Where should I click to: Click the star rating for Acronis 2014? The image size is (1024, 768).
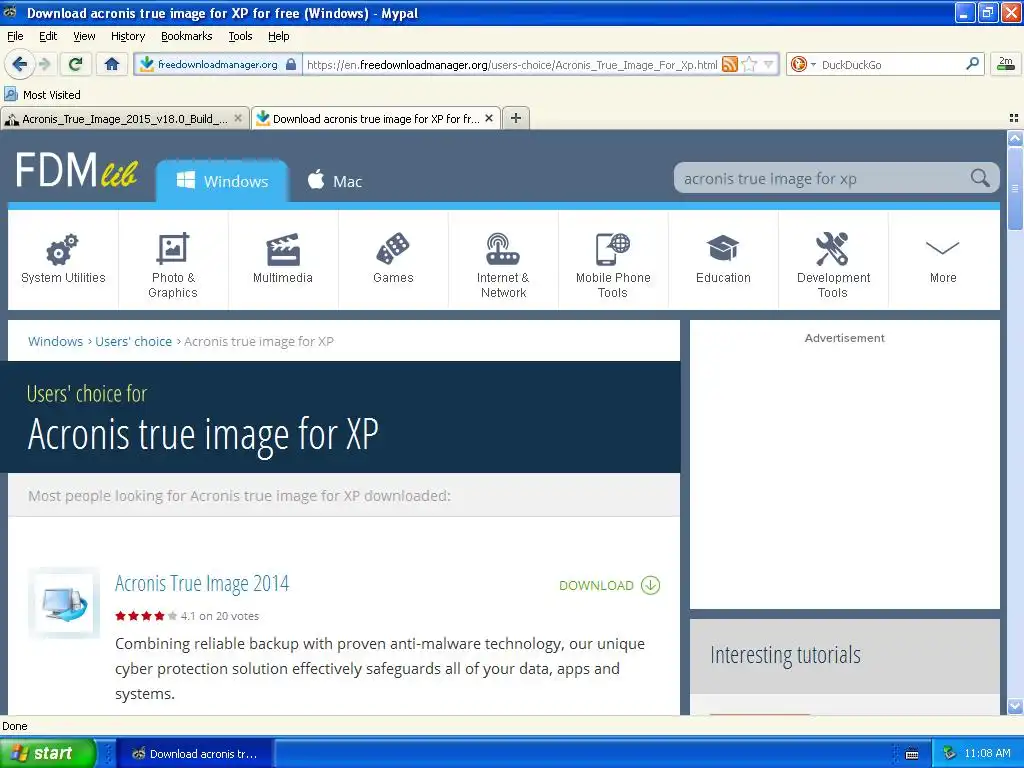(146, 616)
